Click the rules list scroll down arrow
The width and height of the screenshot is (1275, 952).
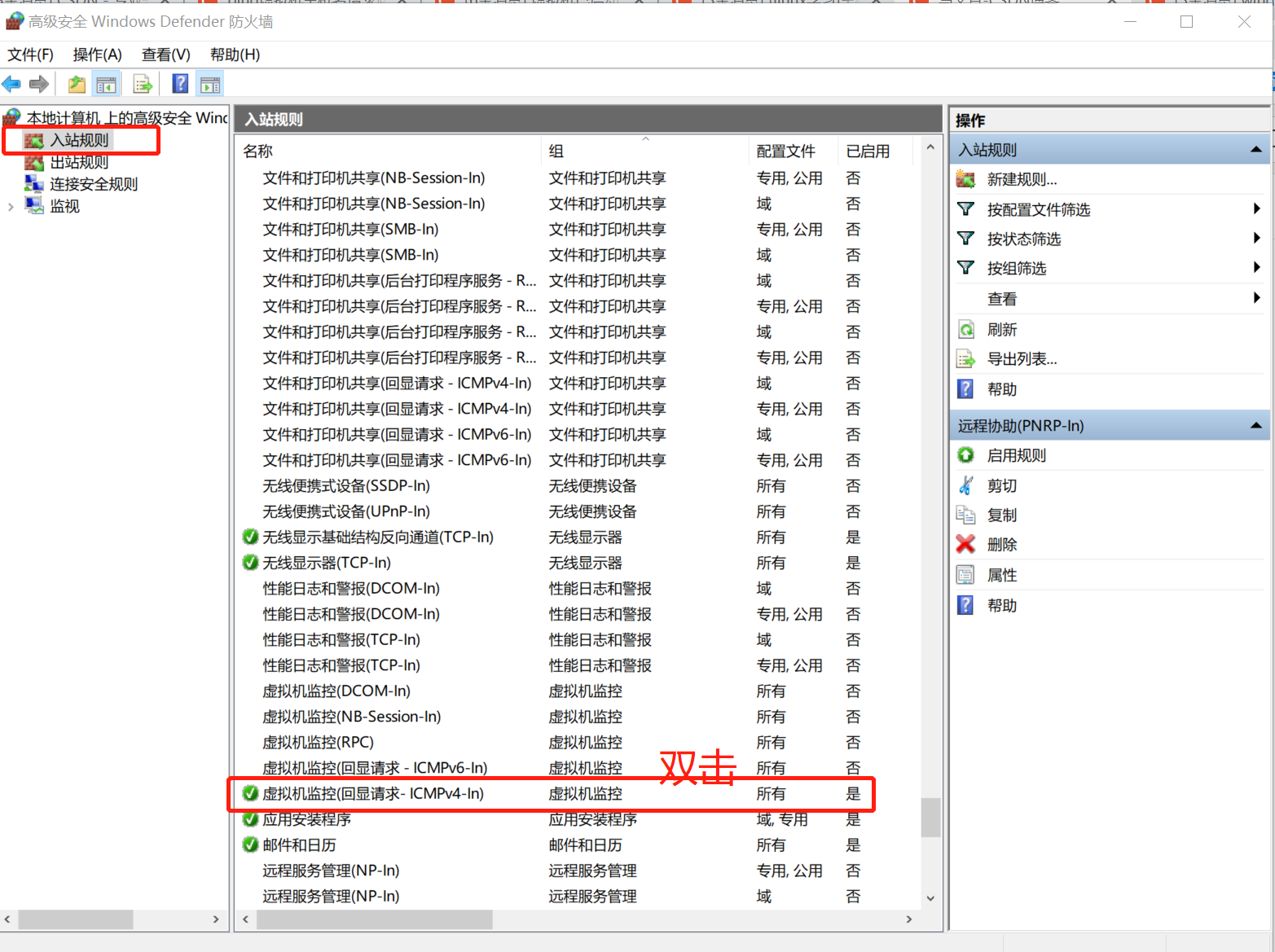coord(930,898)
